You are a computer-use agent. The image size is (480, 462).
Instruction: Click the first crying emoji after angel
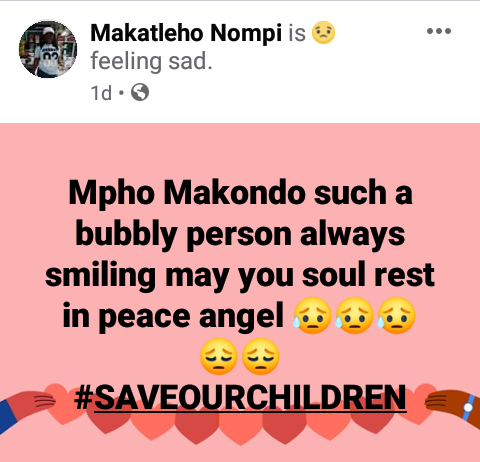click(x=312, y=315)
